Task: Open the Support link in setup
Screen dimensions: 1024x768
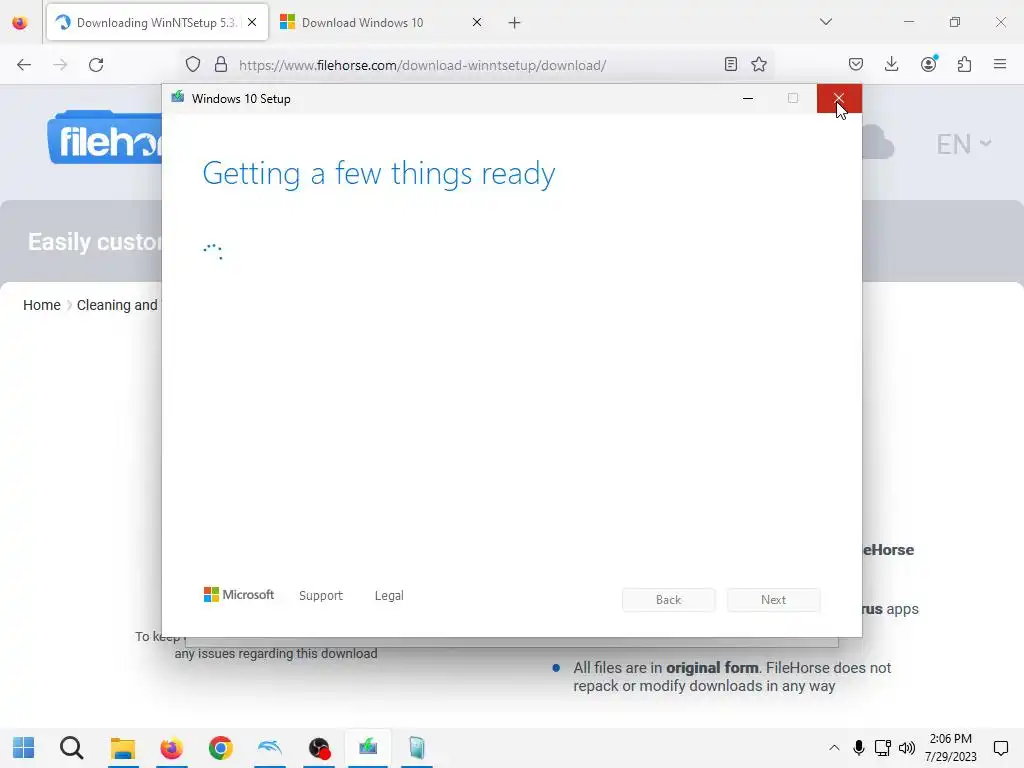Action: point(321,596)
